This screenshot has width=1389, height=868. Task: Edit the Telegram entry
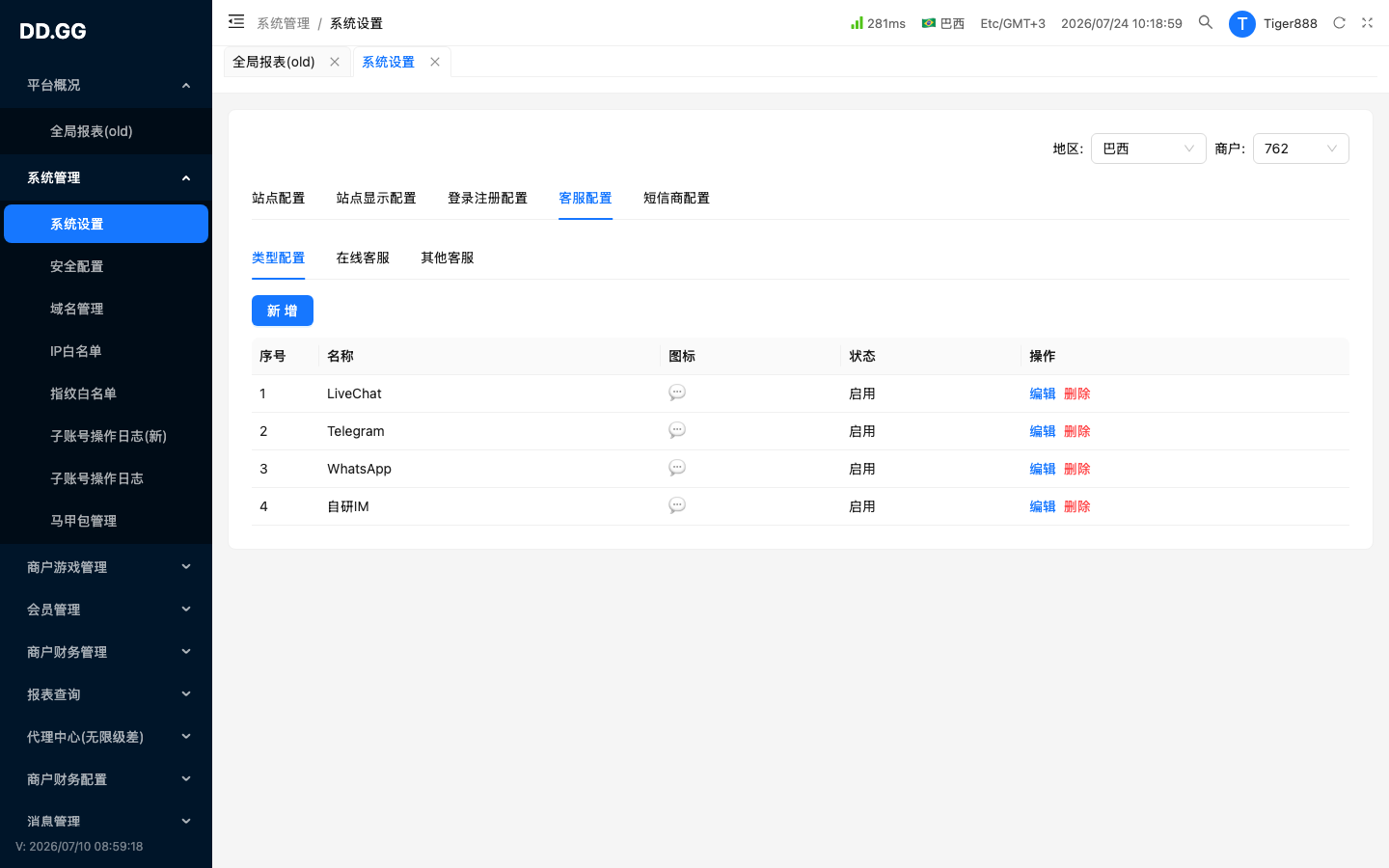[1043, 431]
